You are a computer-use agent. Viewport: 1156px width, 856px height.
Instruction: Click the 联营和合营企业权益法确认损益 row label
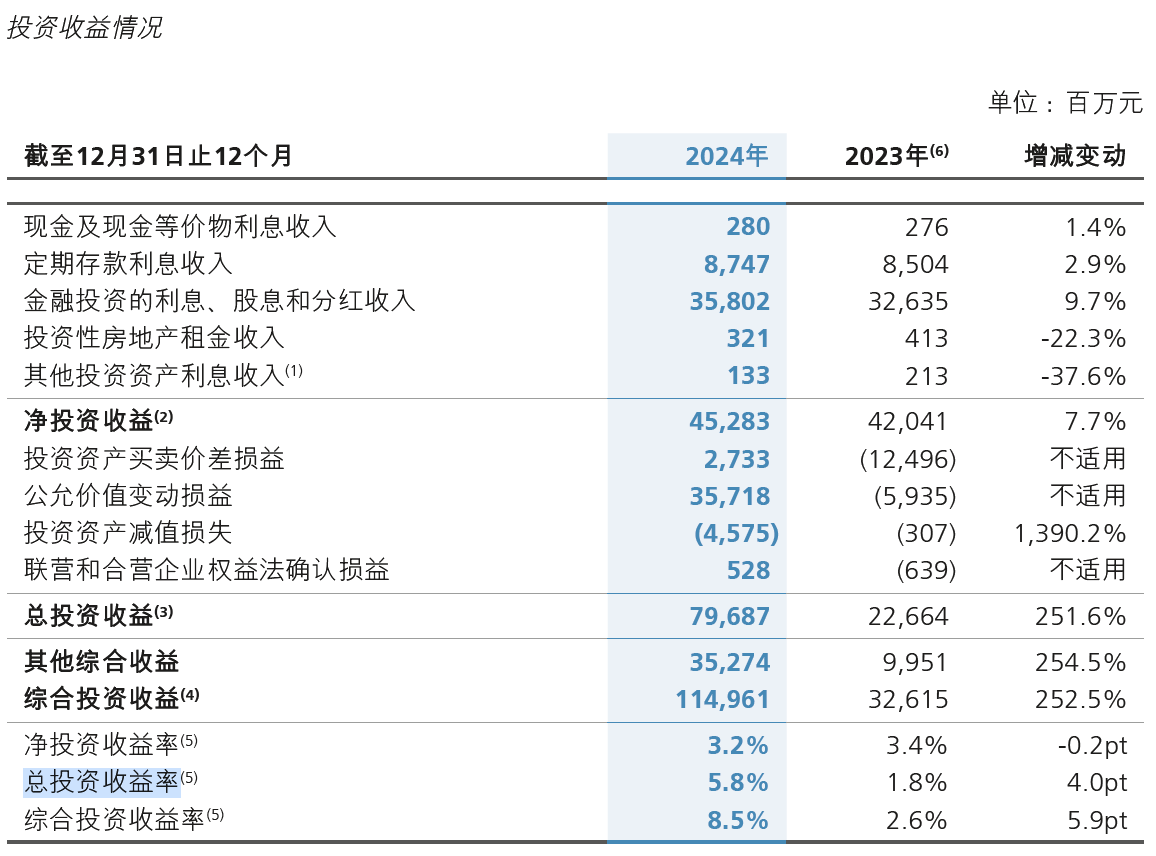[x=206, y=570]
